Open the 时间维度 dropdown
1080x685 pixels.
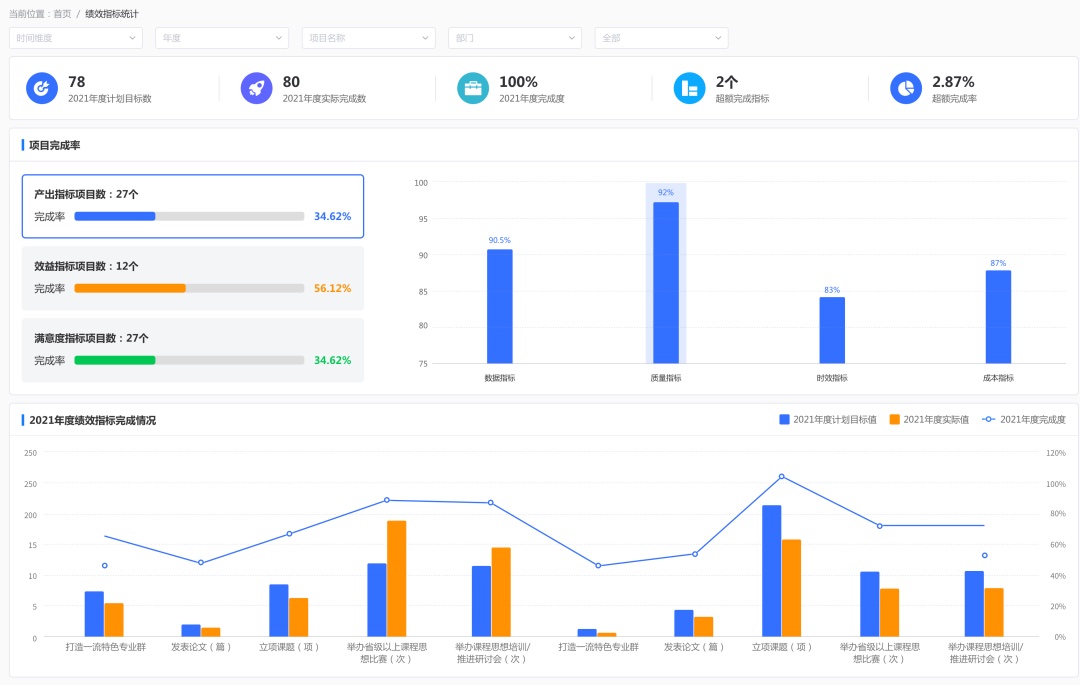click(76, 38)
